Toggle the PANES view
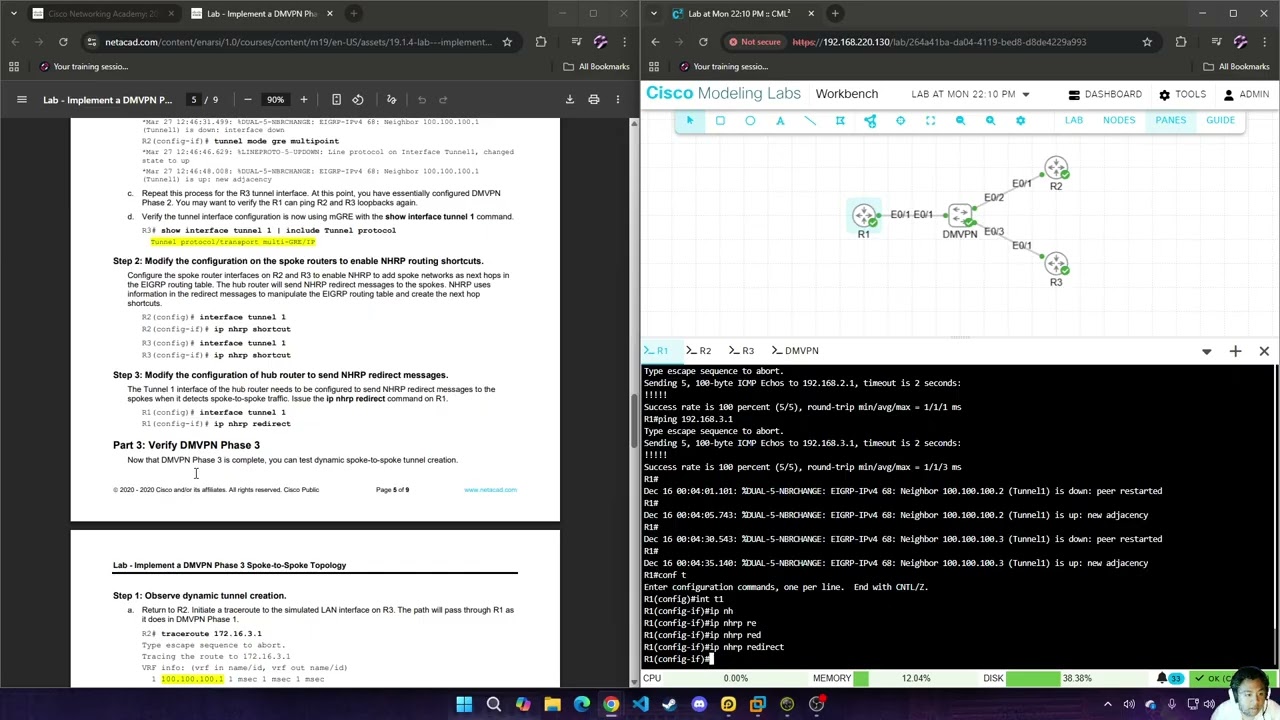Screen dimensions: 1280x720 click(1170, 120)
